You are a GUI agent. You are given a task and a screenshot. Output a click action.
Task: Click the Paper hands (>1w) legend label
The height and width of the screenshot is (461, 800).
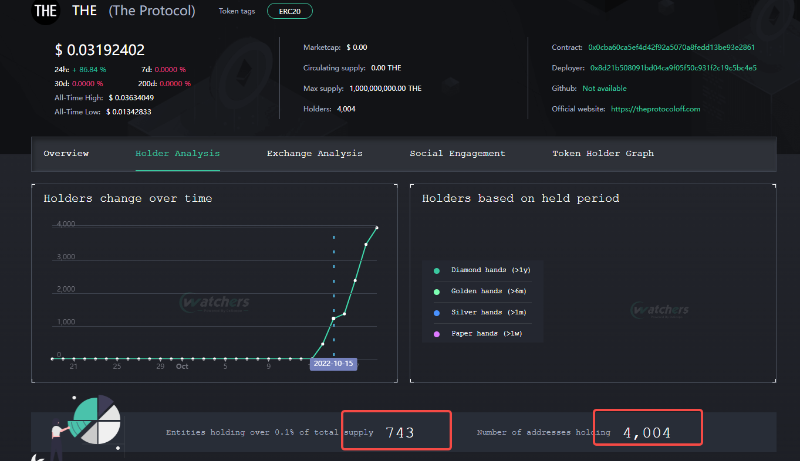coord(487,334)
